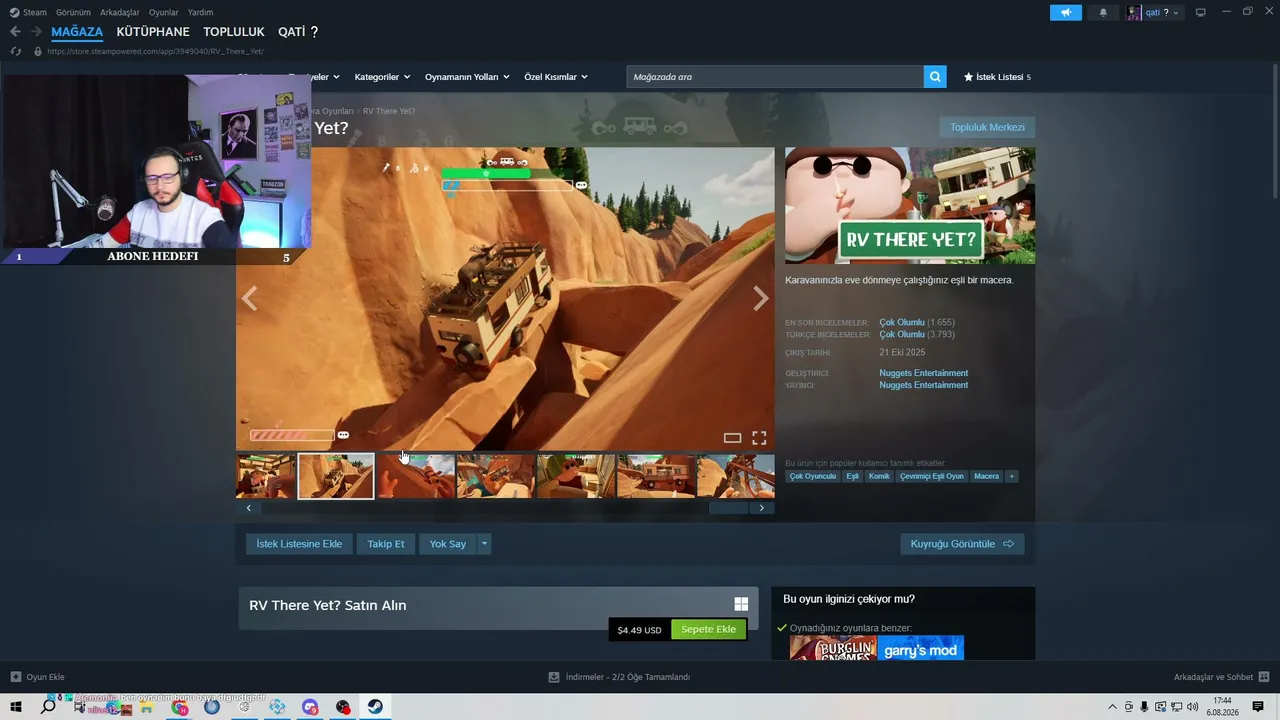Open the Arkadaşlar menu
Viewport: 1280px width, 720px height.
tap(120, 12)
